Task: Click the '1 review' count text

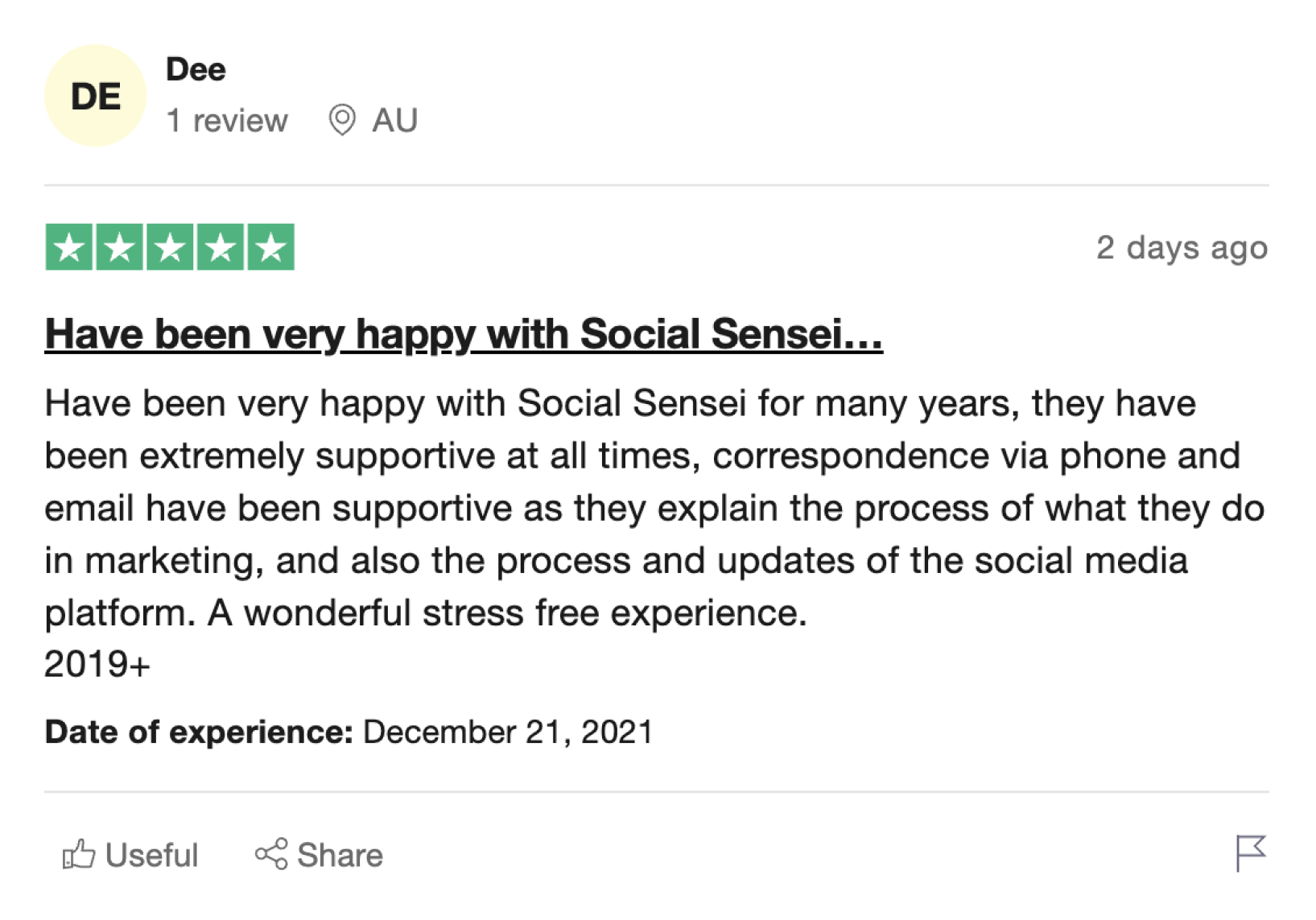Action: [x=226, y=121]
